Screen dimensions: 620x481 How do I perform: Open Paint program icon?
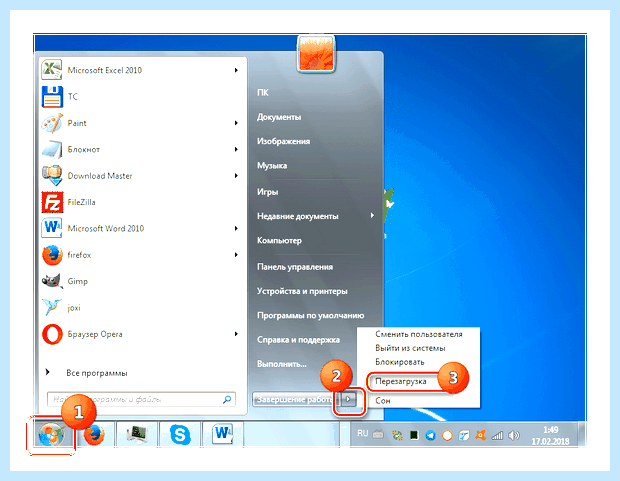coord(52,123)
